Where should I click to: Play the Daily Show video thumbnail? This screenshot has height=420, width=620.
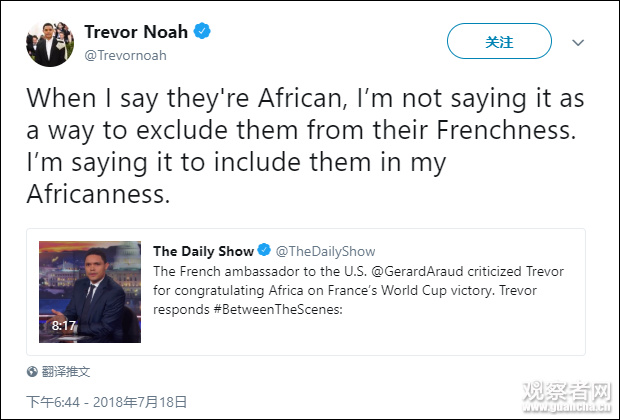(90, 292)
